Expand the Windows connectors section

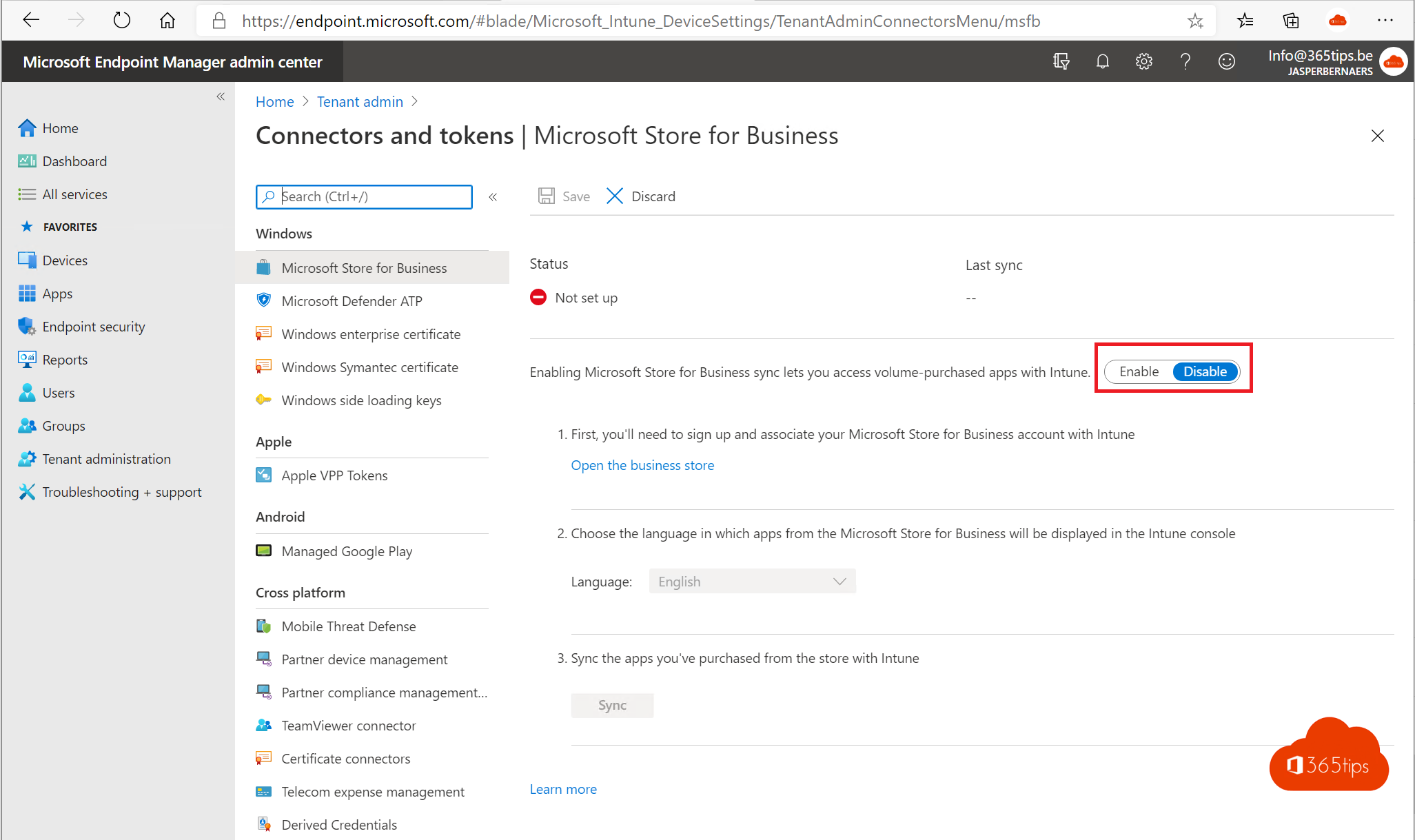tap(283, 233)
